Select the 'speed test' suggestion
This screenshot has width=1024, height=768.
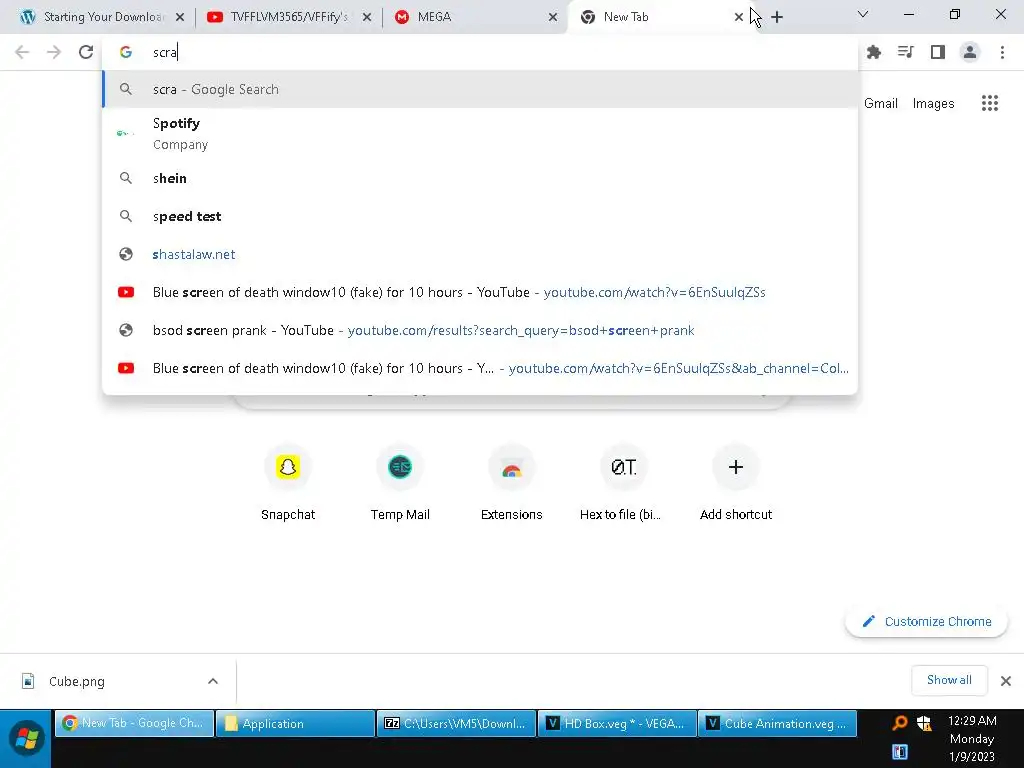[480, 216]
